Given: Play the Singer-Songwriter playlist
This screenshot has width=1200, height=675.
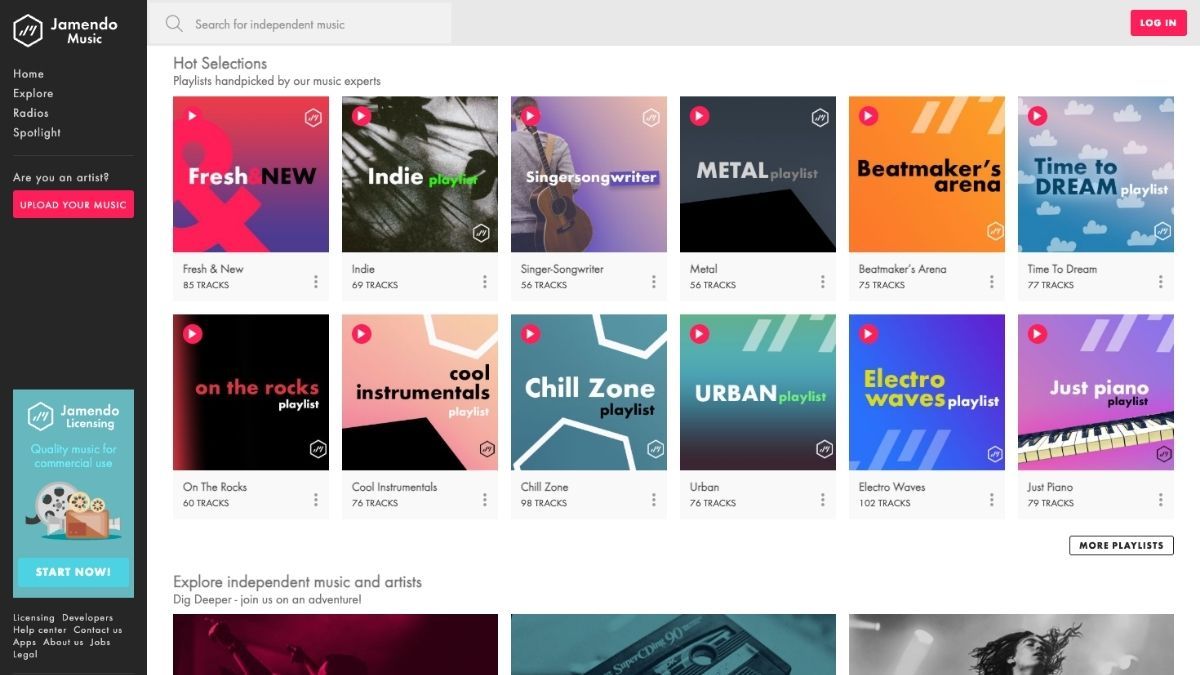Looking at the screenshot, I should point(530,116).
